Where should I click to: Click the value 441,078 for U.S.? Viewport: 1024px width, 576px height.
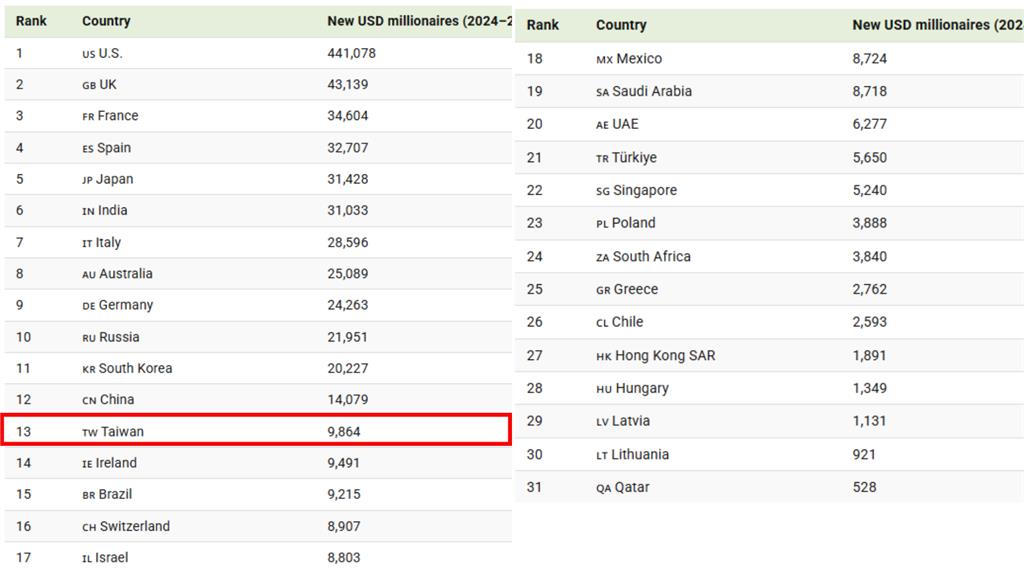pos(351,54)
